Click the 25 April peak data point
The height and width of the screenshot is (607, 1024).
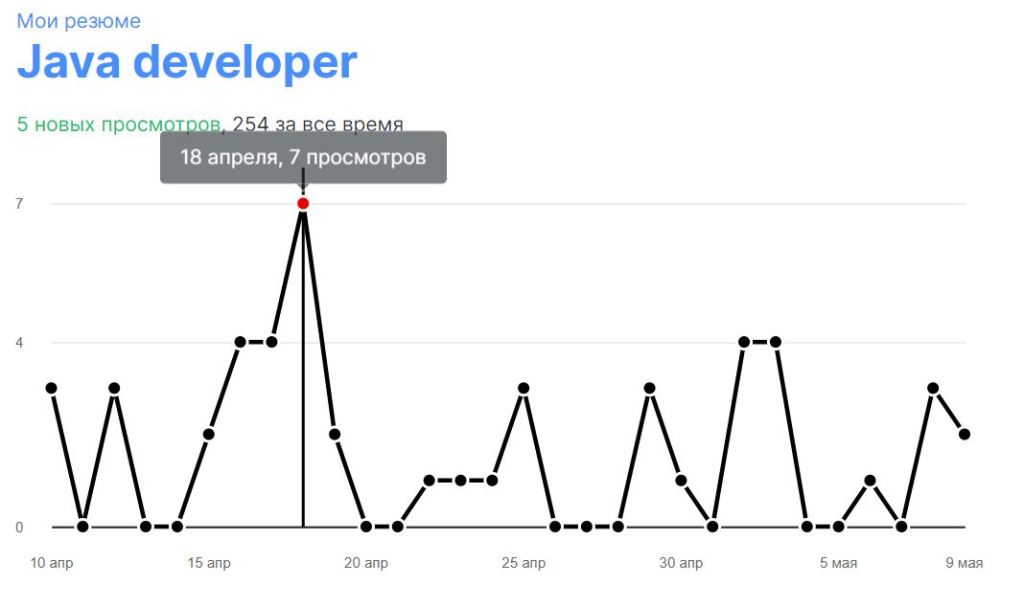523,388
